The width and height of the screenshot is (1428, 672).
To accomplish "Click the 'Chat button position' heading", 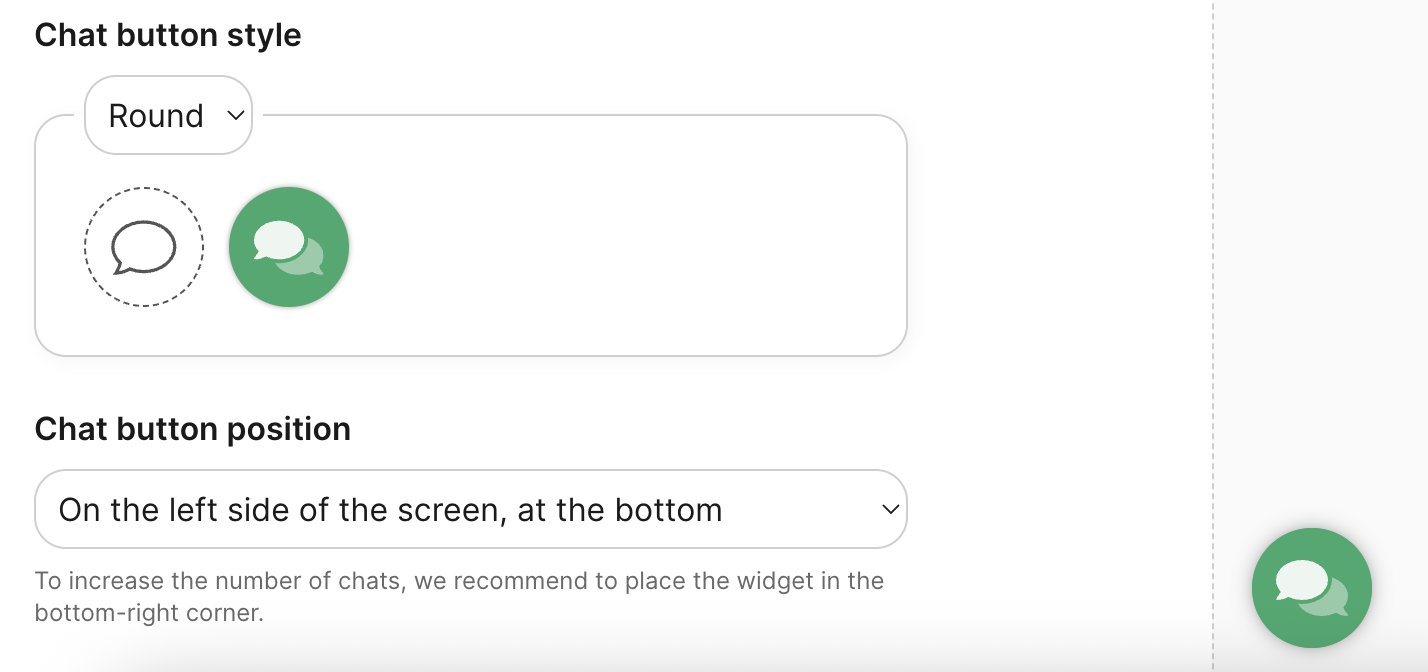I will [193, 429].
